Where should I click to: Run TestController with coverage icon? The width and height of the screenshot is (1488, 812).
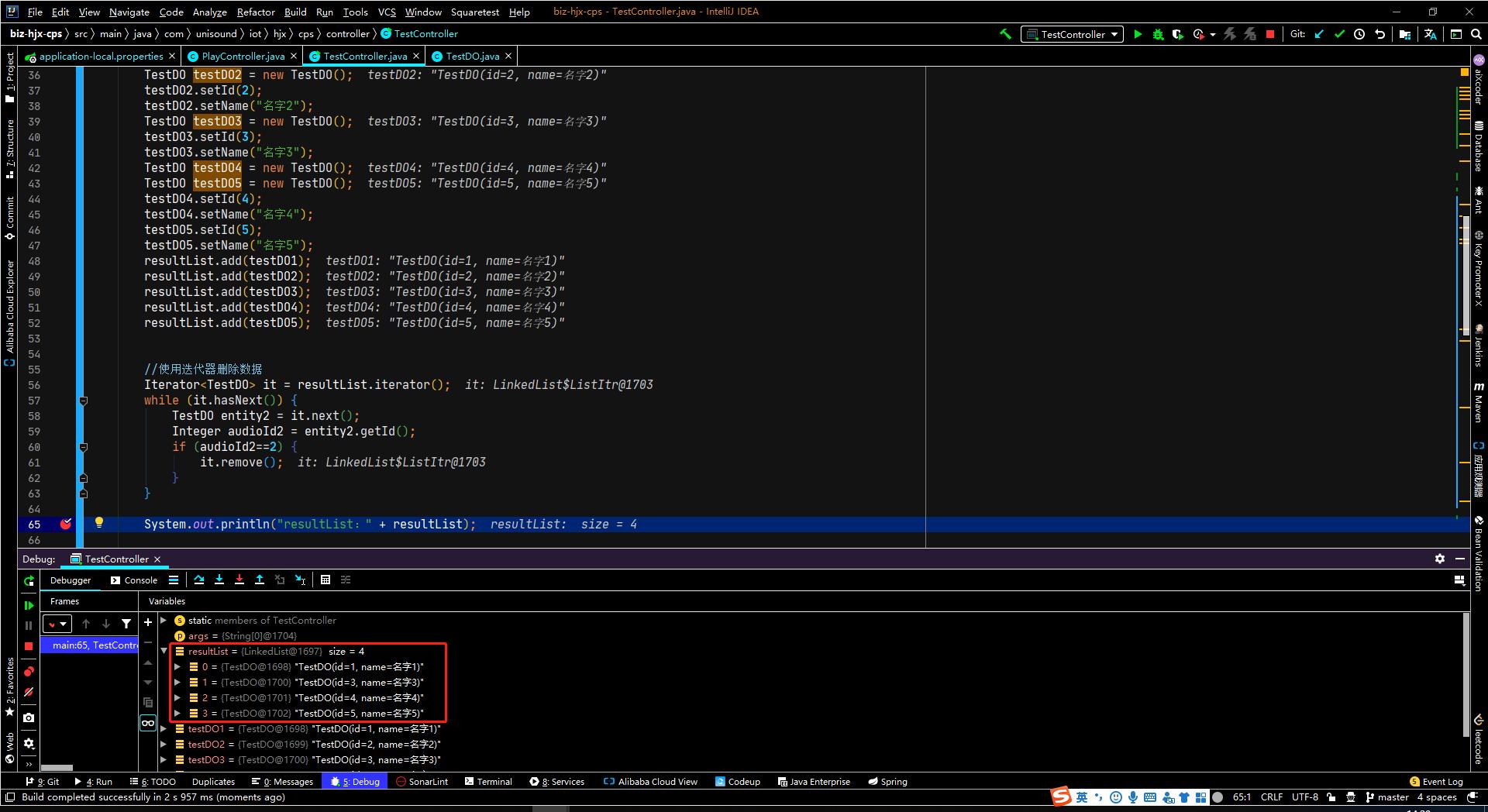1178,34
